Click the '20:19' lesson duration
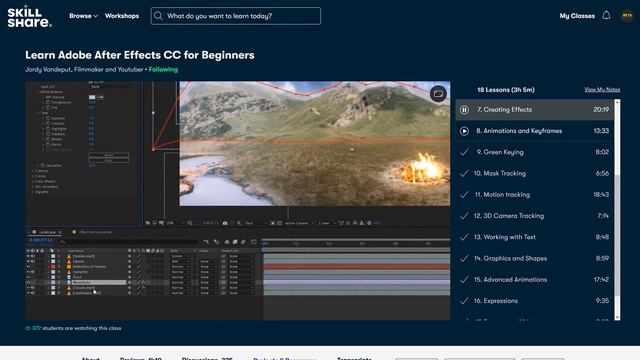The height and width of the screenshot is (360, 640). pyautogui.click(x=601, y=109)
